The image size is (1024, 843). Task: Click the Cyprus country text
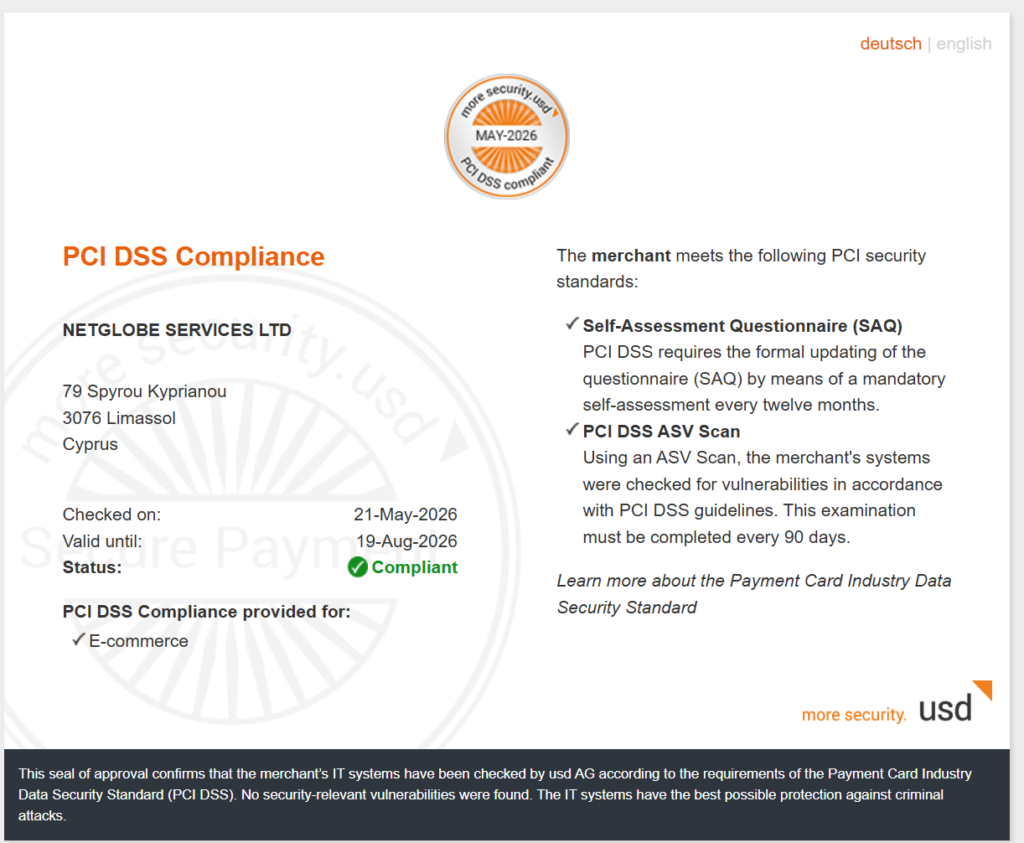[x=90, y=444]
